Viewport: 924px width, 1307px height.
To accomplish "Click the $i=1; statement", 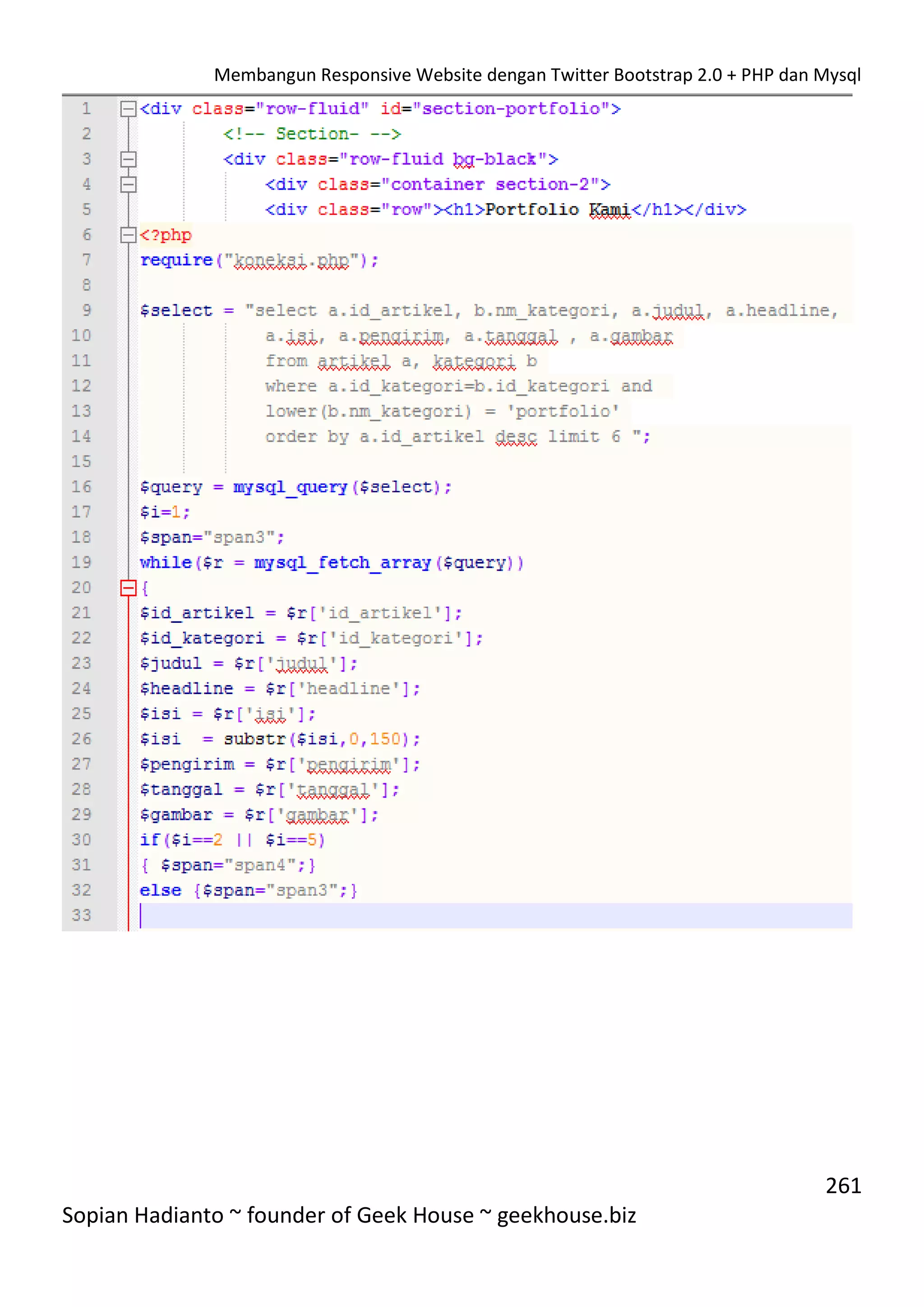I will 165,512.
